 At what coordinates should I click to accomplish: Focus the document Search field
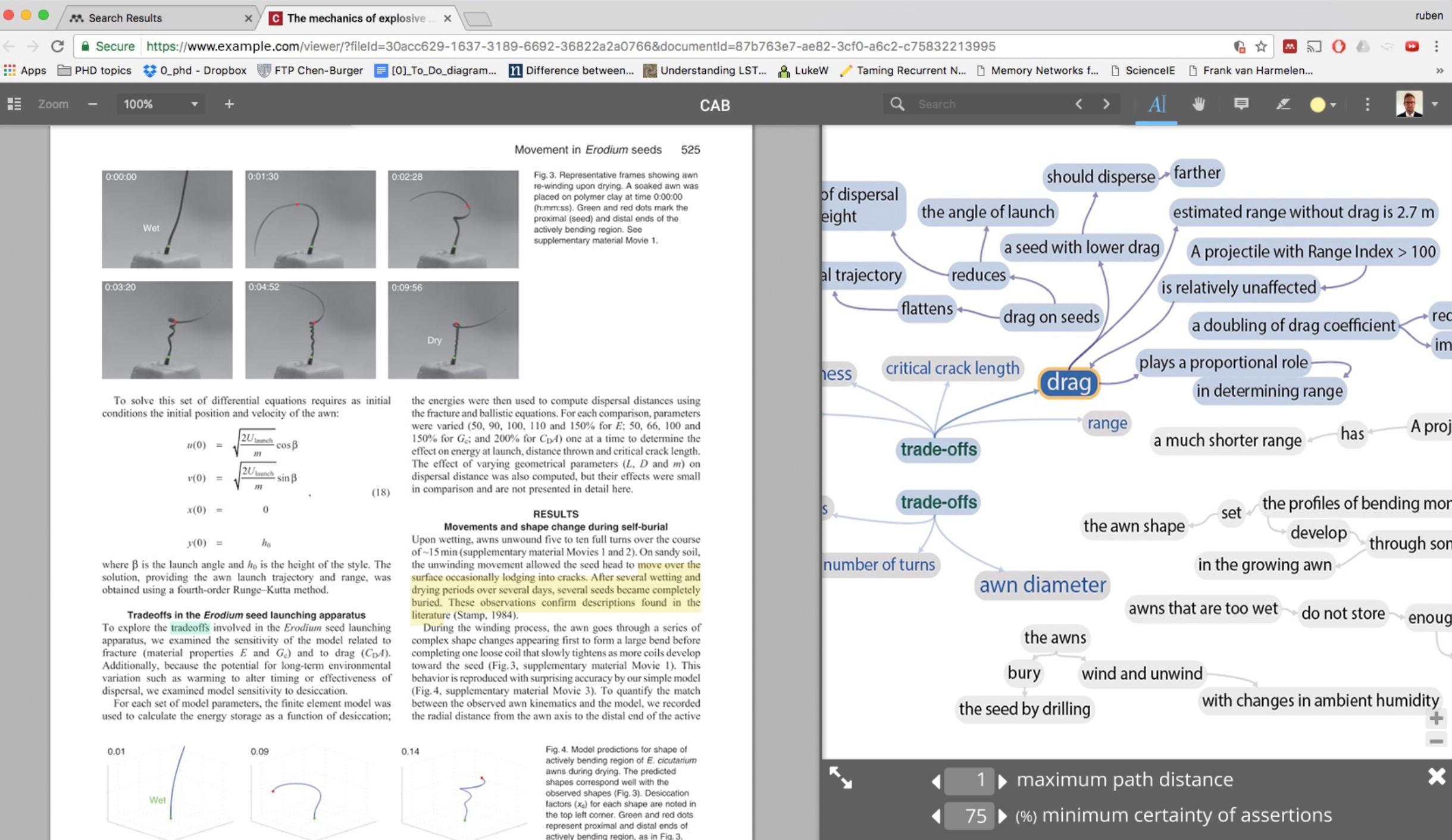tap(989, 104)
